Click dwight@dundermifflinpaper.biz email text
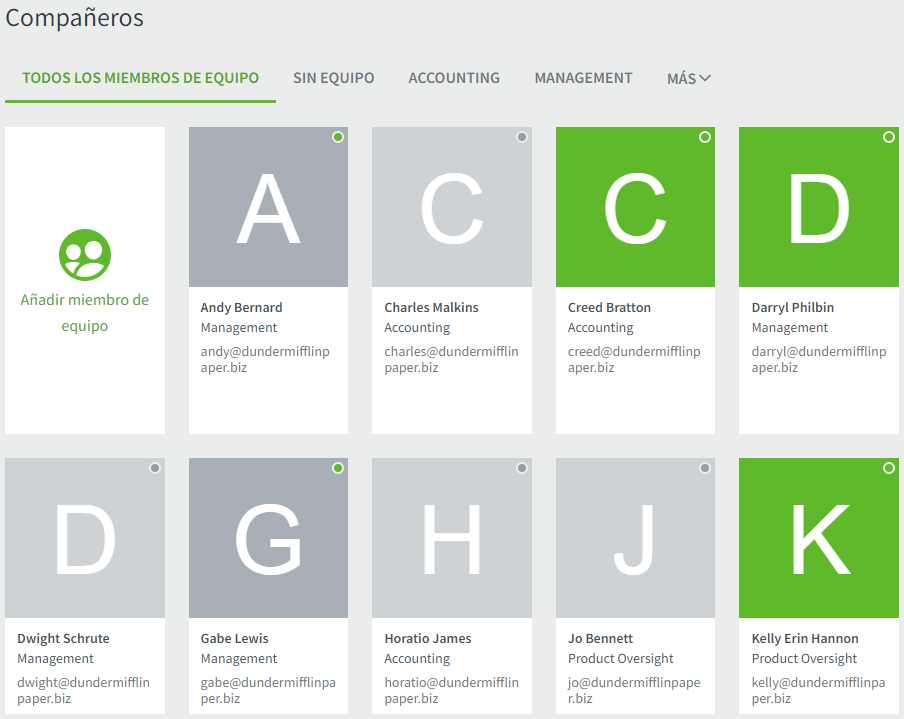This screenshot has width=904, height=719. coord(84,690)
